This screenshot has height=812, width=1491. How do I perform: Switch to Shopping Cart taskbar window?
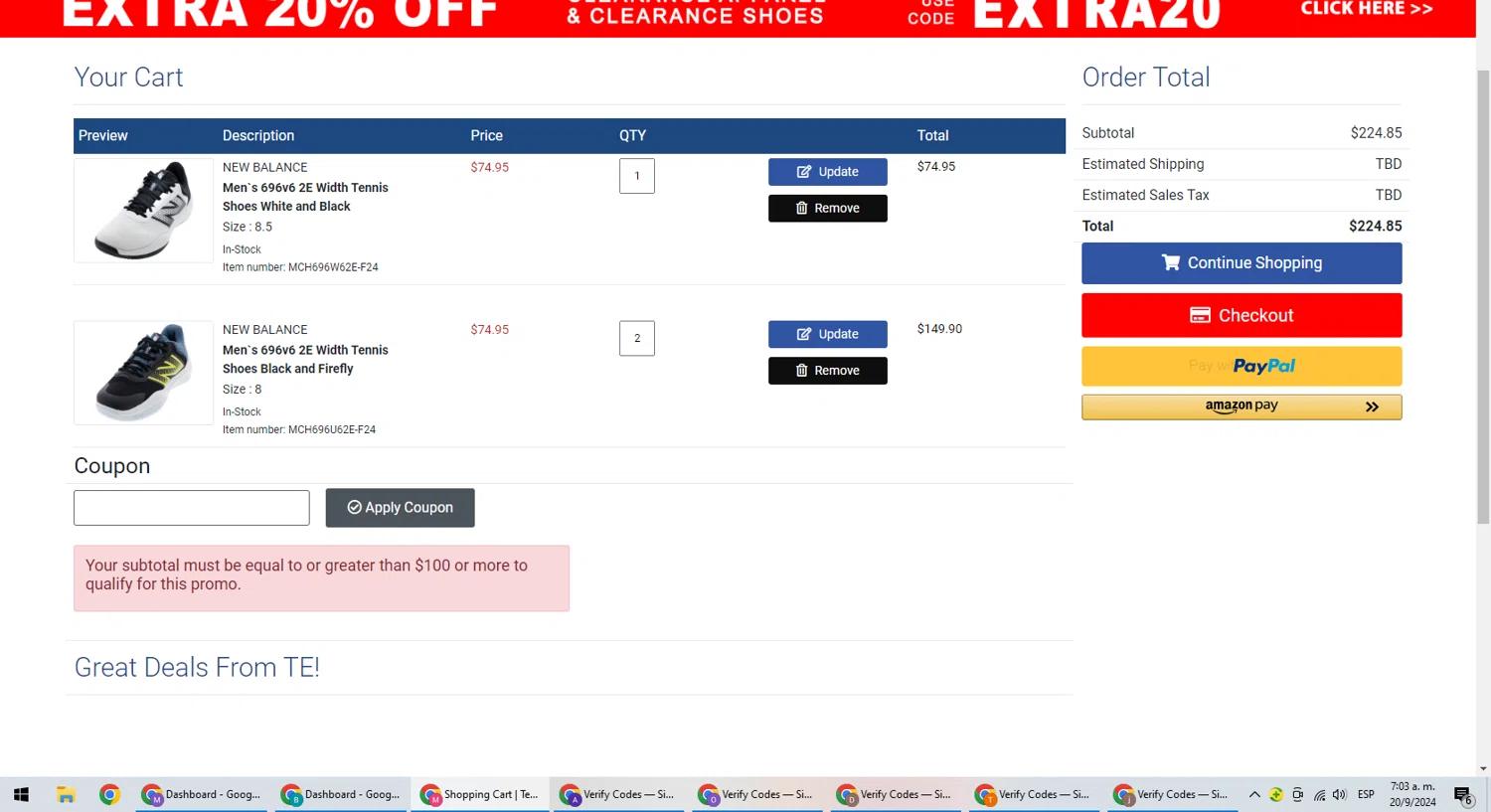479,795
